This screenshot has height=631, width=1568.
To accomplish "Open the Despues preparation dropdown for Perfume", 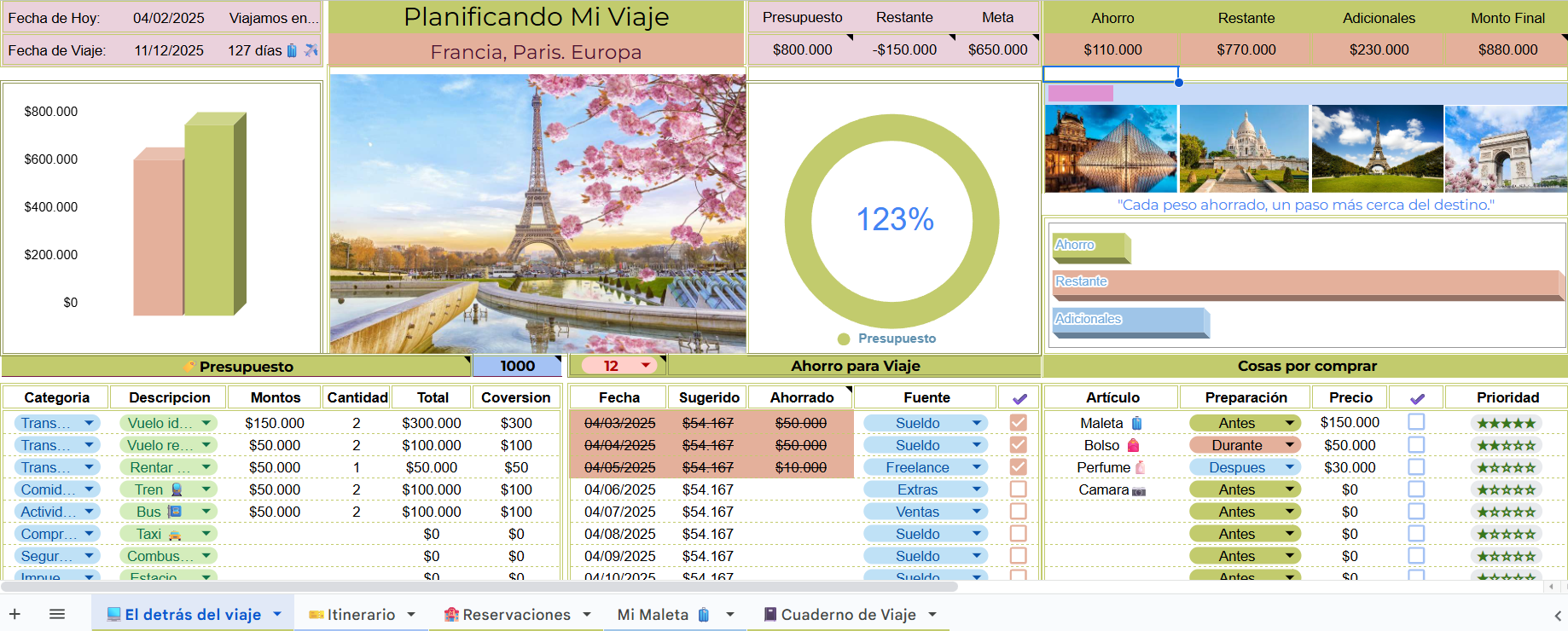I will pos(1246,467).
